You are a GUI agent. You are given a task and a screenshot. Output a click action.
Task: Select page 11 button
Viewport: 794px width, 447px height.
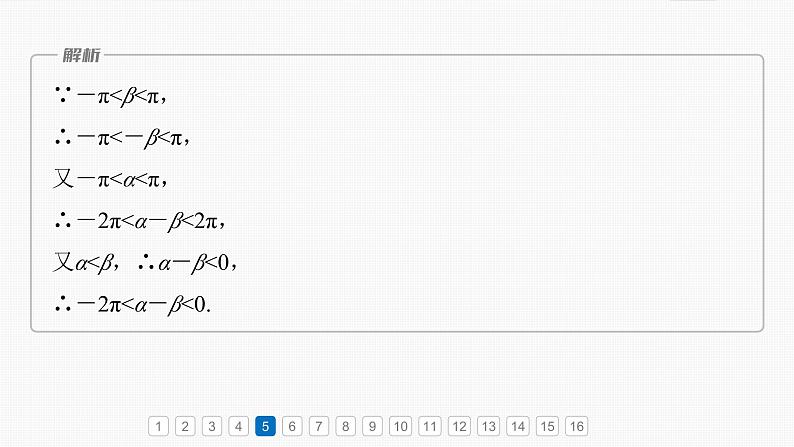430,427
